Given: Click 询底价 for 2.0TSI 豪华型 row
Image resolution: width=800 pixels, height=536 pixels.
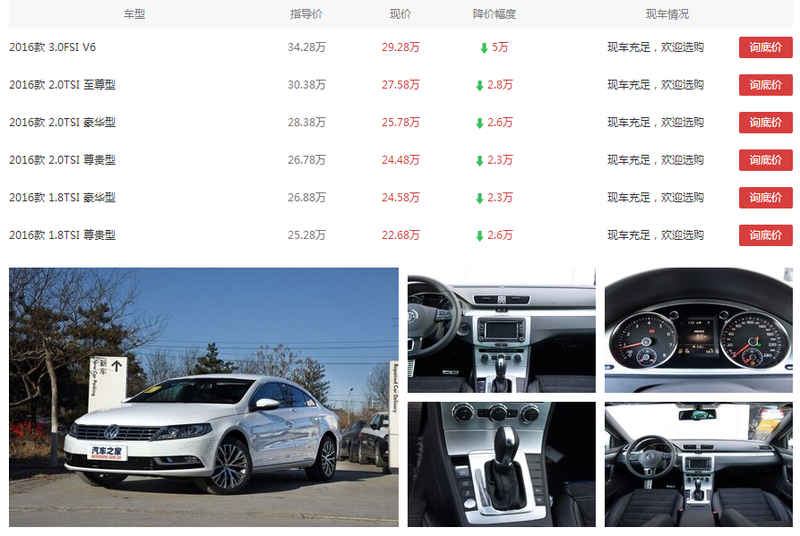Looking at the screenshot, I should 765,122.
